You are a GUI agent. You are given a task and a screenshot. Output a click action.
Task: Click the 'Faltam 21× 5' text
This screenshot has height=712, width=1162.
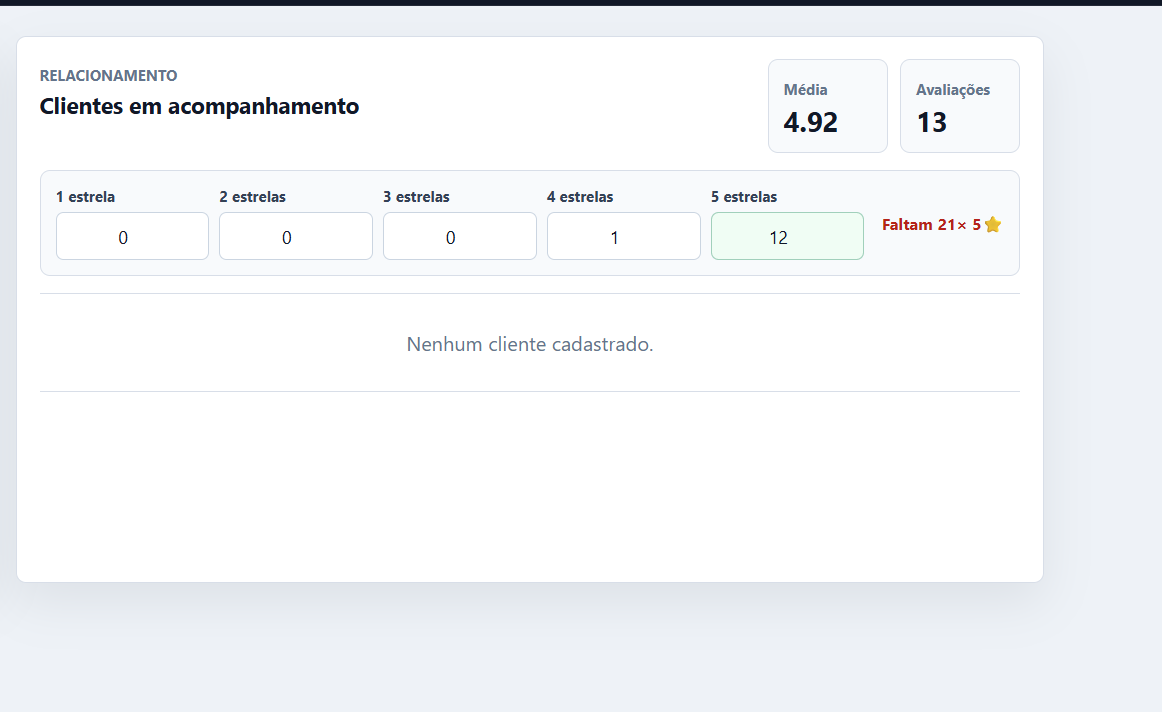931,224
